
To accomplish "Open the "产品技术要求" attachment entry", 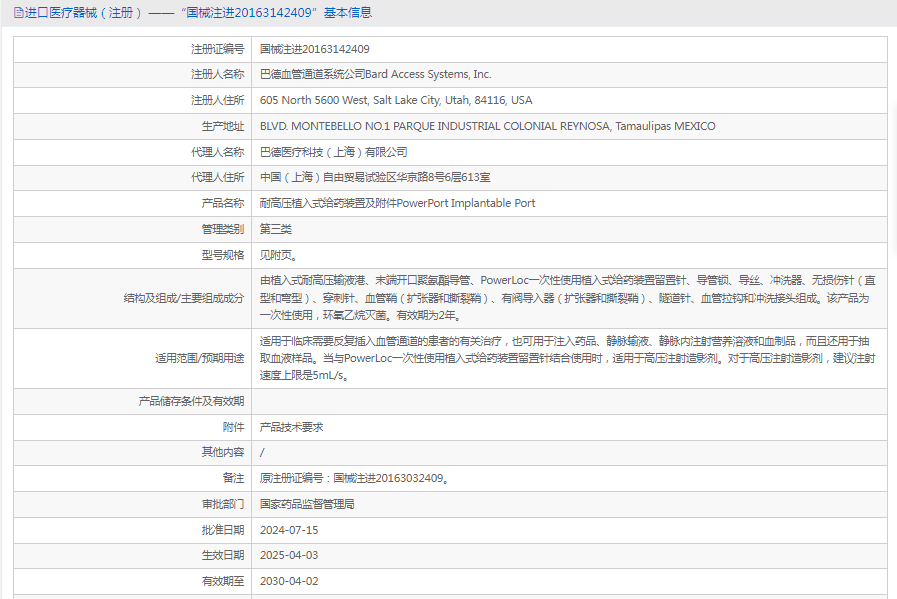I will point(292,427).
